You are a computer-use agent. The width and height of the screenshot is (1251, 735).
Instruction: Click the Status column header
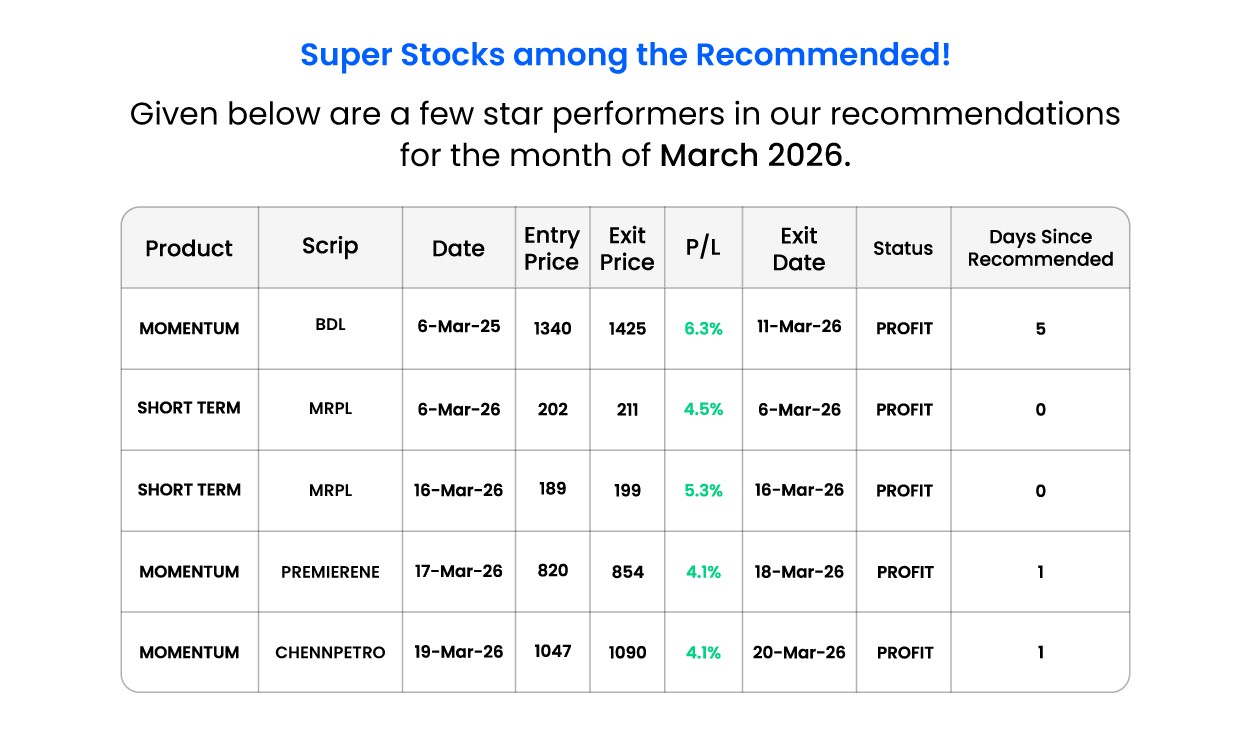pos(903,248)
